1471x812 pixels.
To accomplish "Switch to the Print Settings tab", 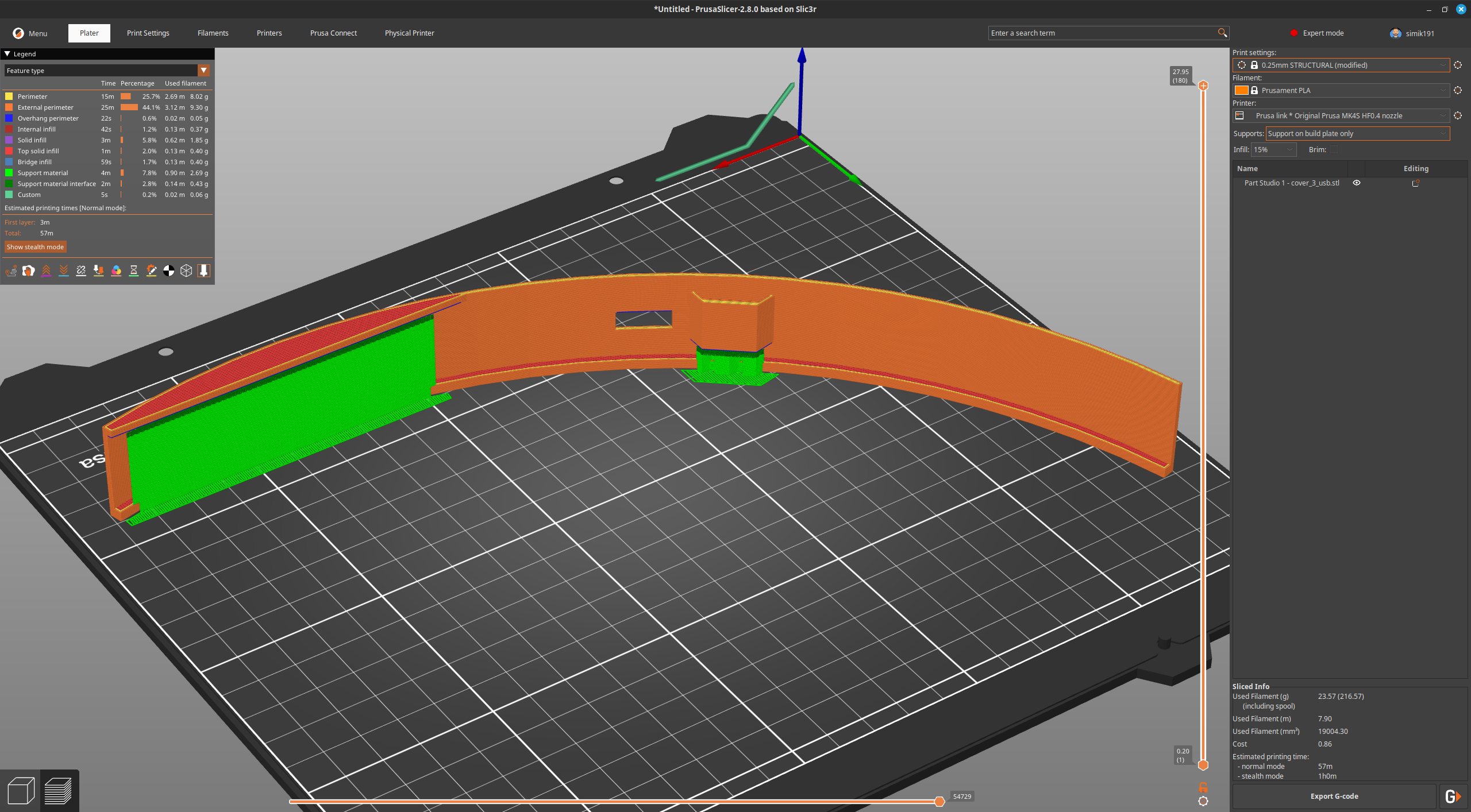I will (x=148, y=33).
